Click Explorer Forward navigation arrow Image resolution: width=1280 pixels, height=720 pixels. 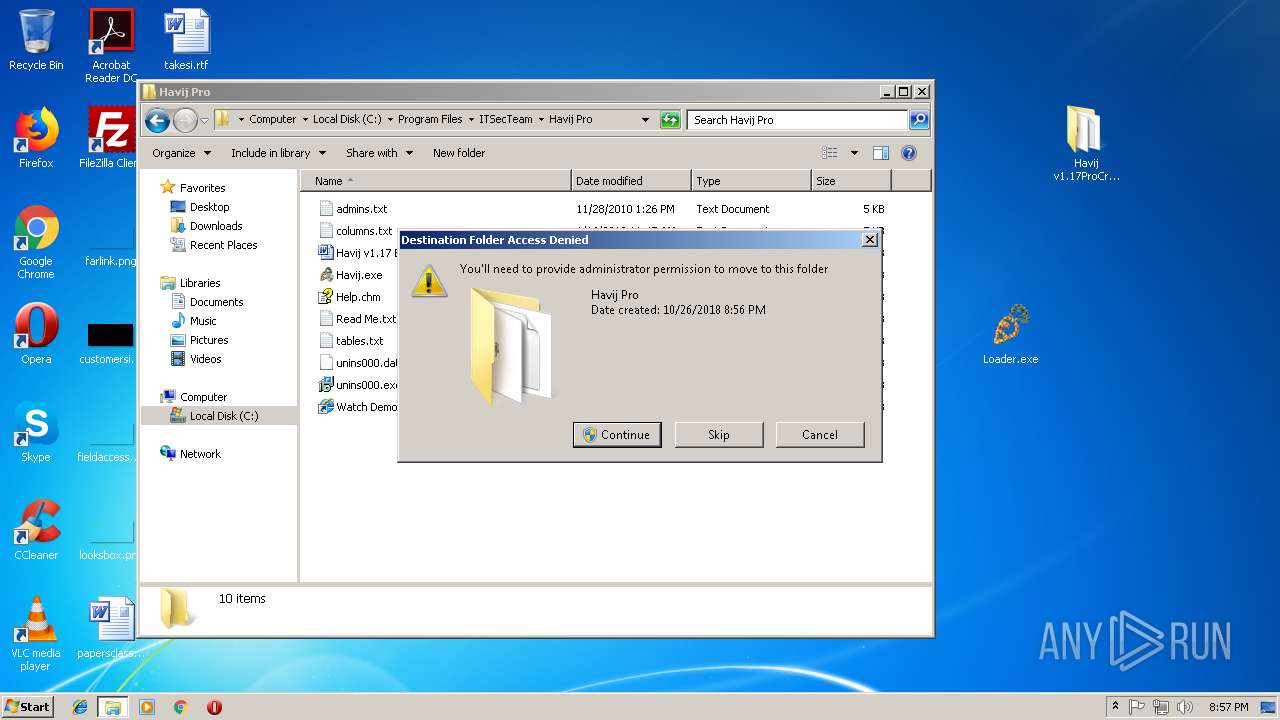click(185, 120)
